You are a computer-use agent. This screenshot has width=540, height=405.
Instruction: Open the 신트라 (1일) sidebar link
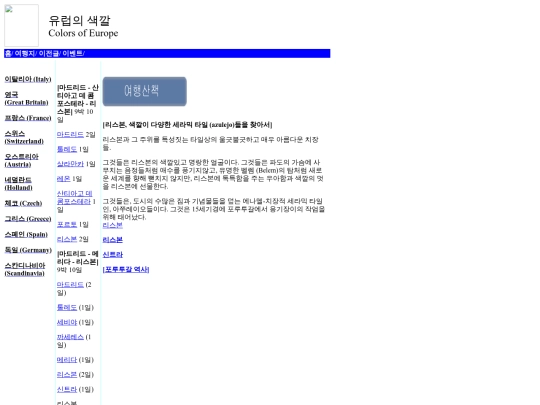coord(67,390)
